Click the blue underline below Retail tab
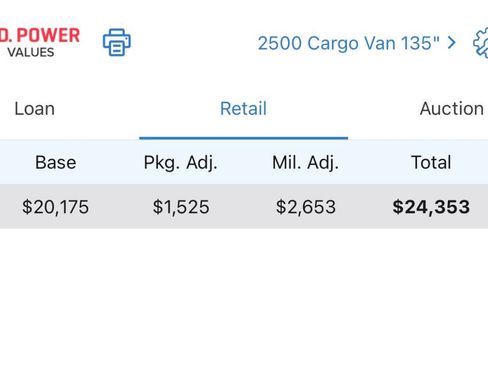Screen dimensions: 488x366 click(244, 138)
